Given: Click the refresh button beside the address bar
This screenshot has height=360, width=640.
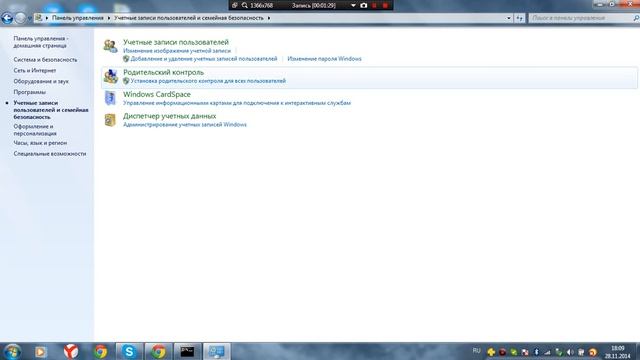Looking at the screenshot, I should (x=519, y=18).
